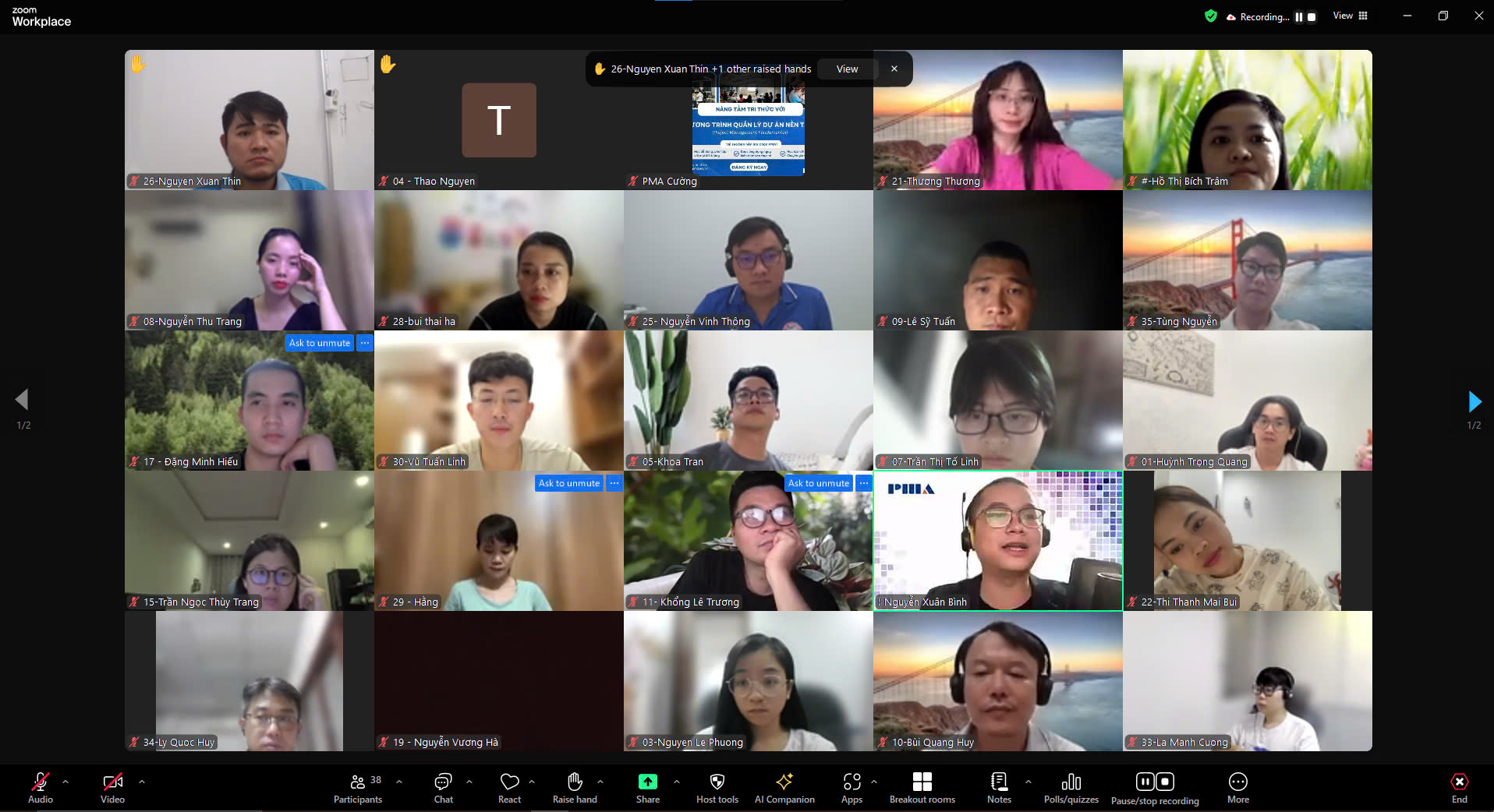Click name label 33-La Manh Cuong
Viewport: 1494px width, 812px height.
tap(1184, 742)
